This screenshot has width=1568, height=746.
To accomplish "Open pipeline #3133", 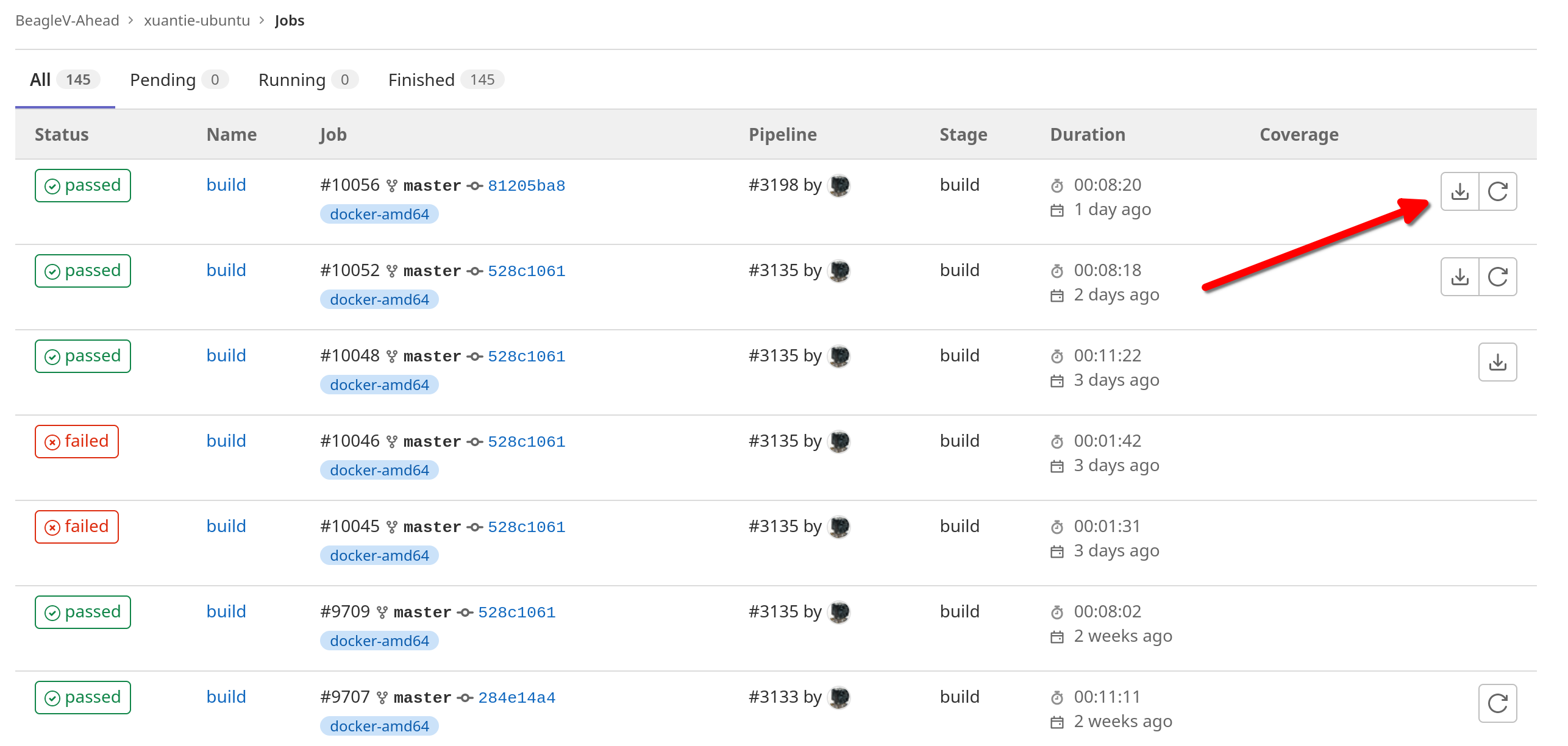I will [x=773, y=697].
